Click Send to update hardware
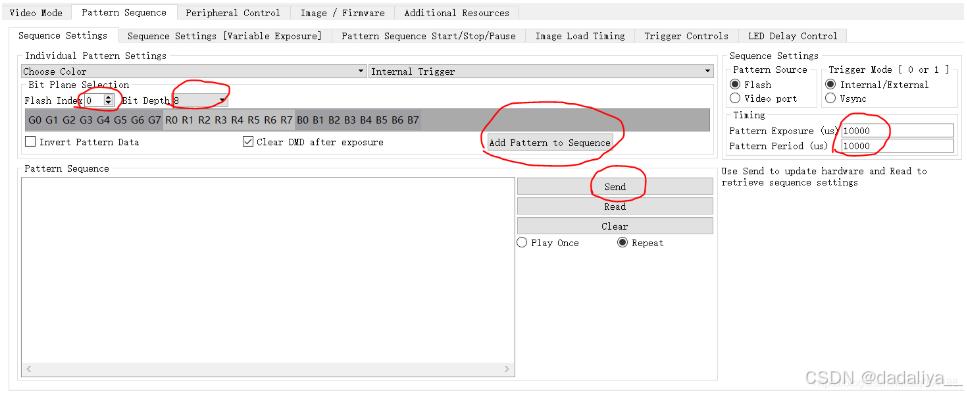Image resolution: width=967 pixels, height=395 pixels. pyautogui.click(x=615, y=186)
